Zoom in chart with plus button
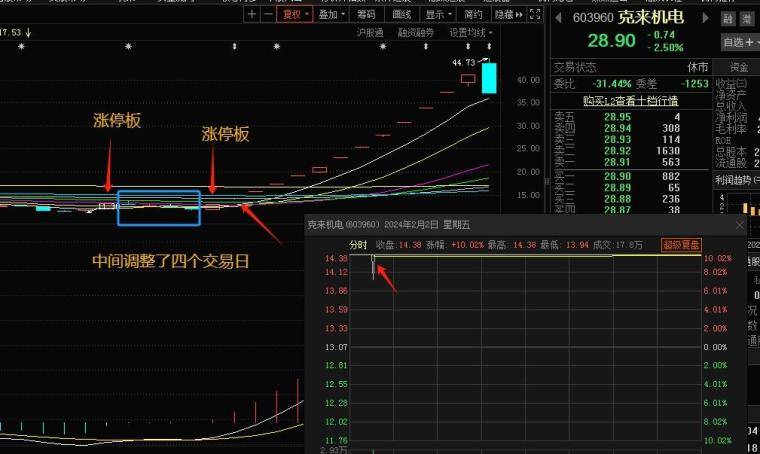 (252, 15)
